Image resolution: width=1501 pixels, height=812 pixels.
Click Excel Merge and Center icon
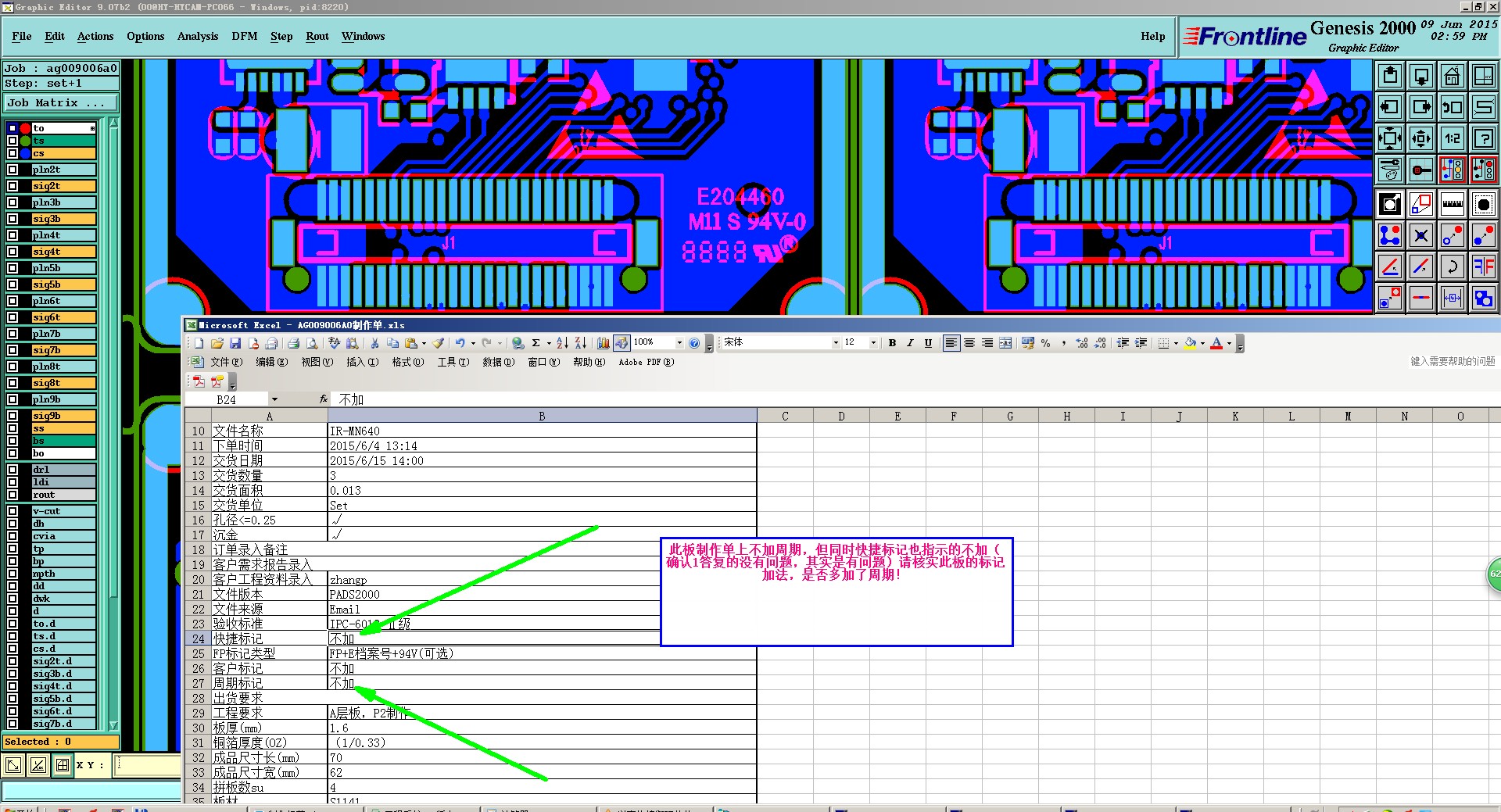coord(1005,343)
